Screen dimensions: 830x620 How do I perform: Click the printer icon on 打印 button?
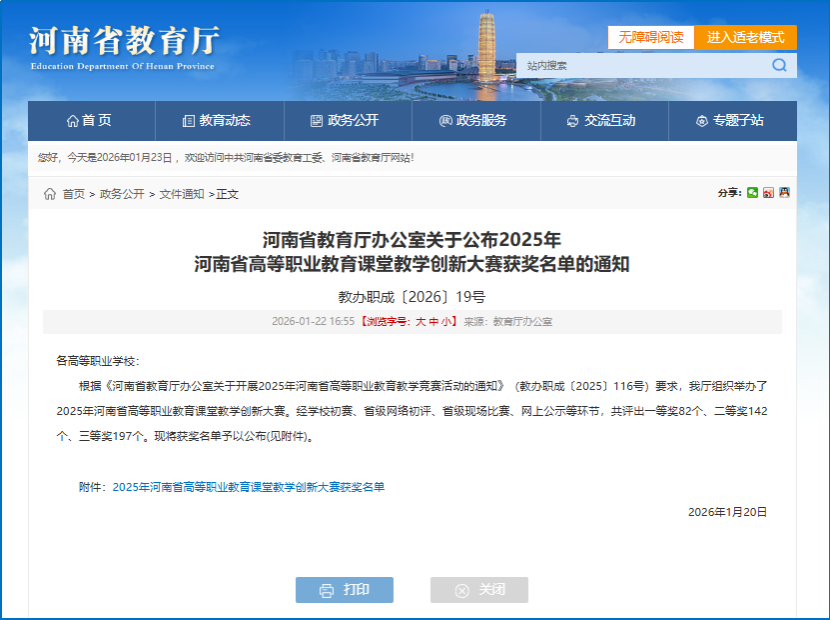[326, 590]
